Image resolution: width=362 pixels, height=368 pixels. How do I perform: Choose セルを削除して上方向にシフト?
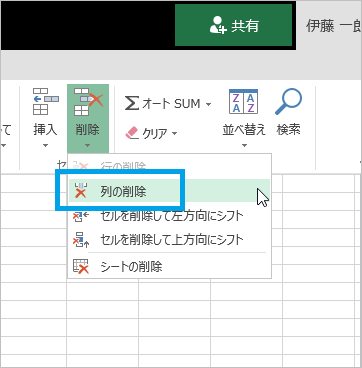(169, 240)
